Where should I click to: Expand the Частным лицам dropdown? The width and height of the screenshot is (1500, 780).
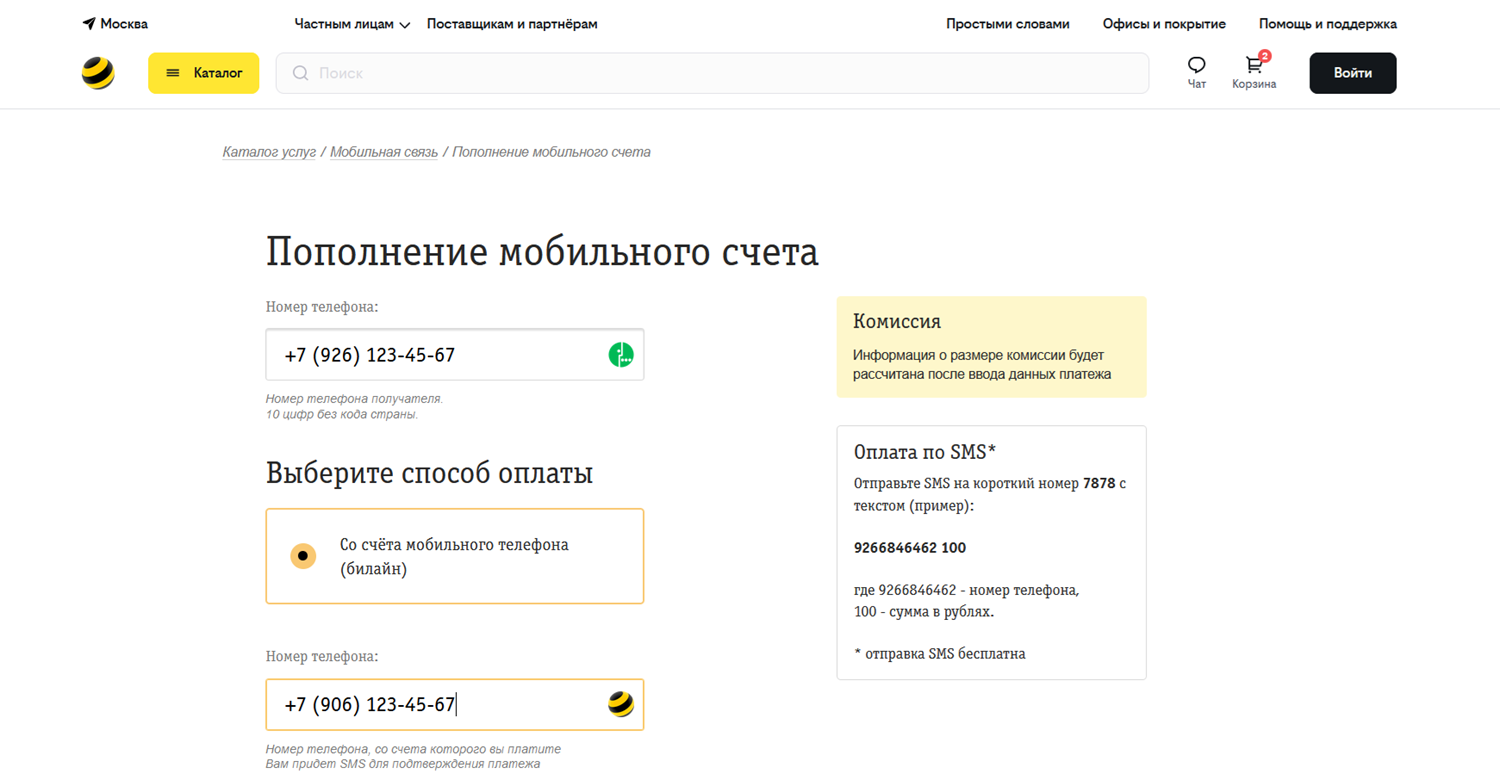[352, 24]
